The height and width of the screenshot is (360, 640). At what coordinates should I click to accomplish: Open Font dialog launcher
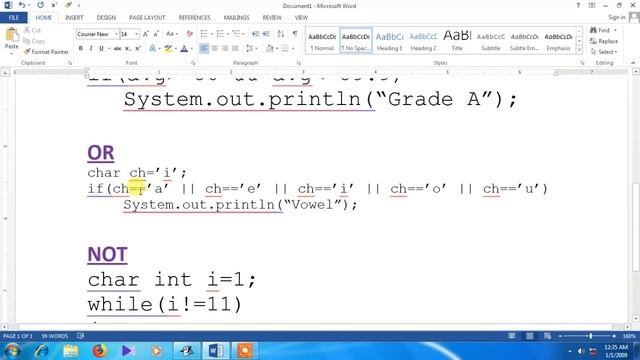point(193,63)
